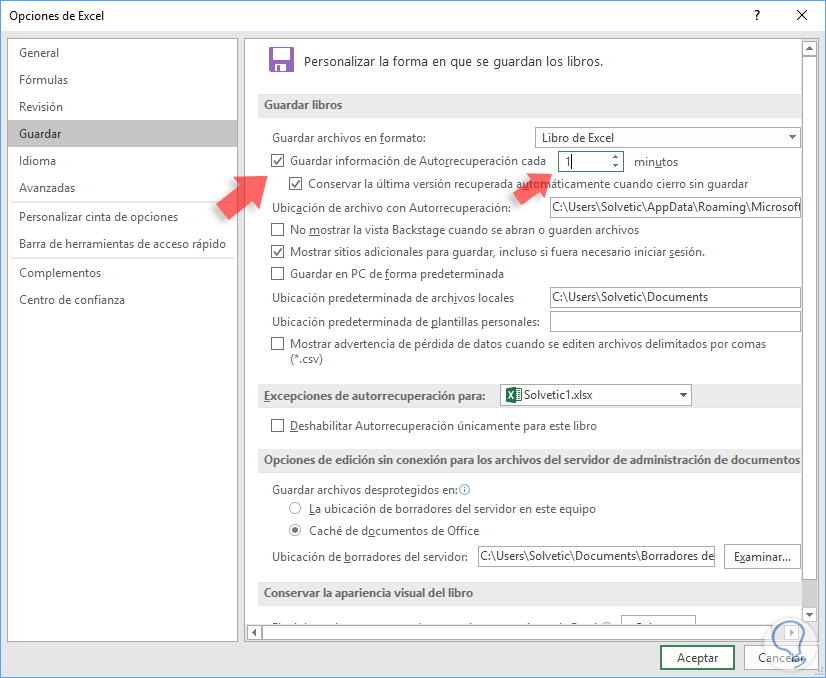Click the Aceptar button
Image resolution: width=826 pixels, height=678 pixels.
click(697, 657)
